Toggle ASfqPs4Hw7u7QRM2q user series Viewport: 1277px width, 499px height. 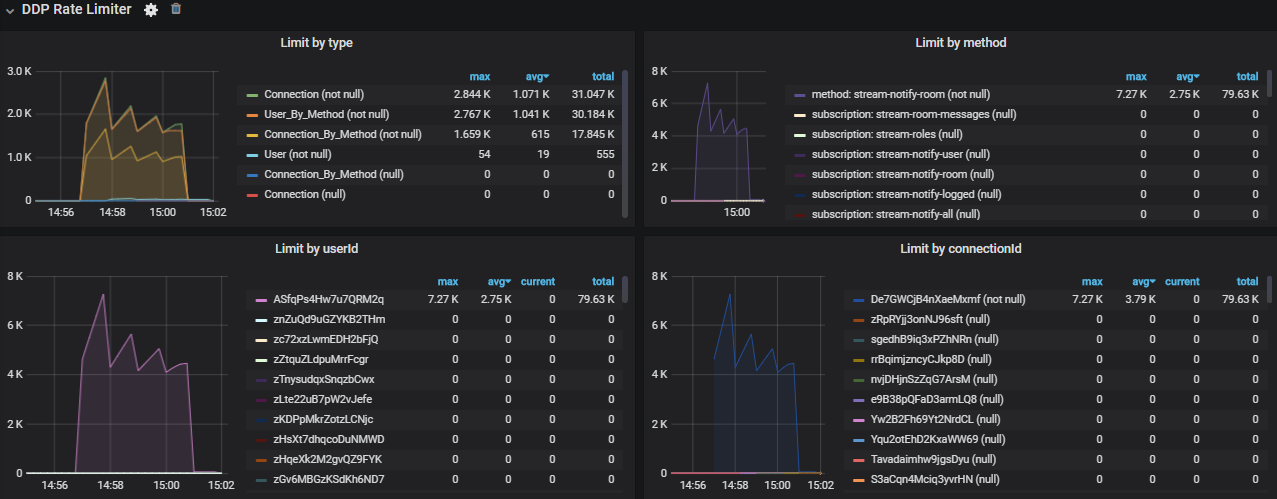[329, 299]
